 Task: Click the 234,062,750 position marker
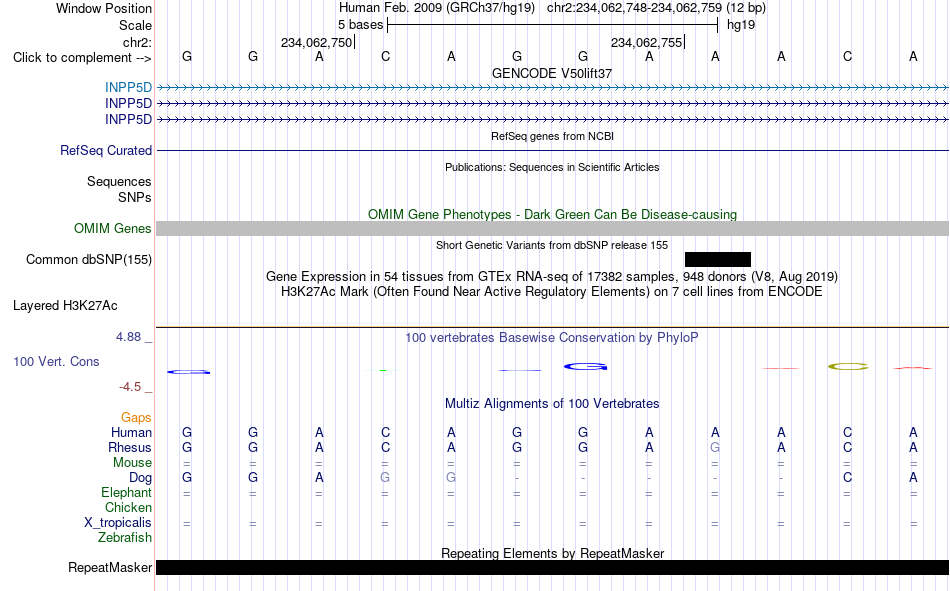tap(317, 42)
